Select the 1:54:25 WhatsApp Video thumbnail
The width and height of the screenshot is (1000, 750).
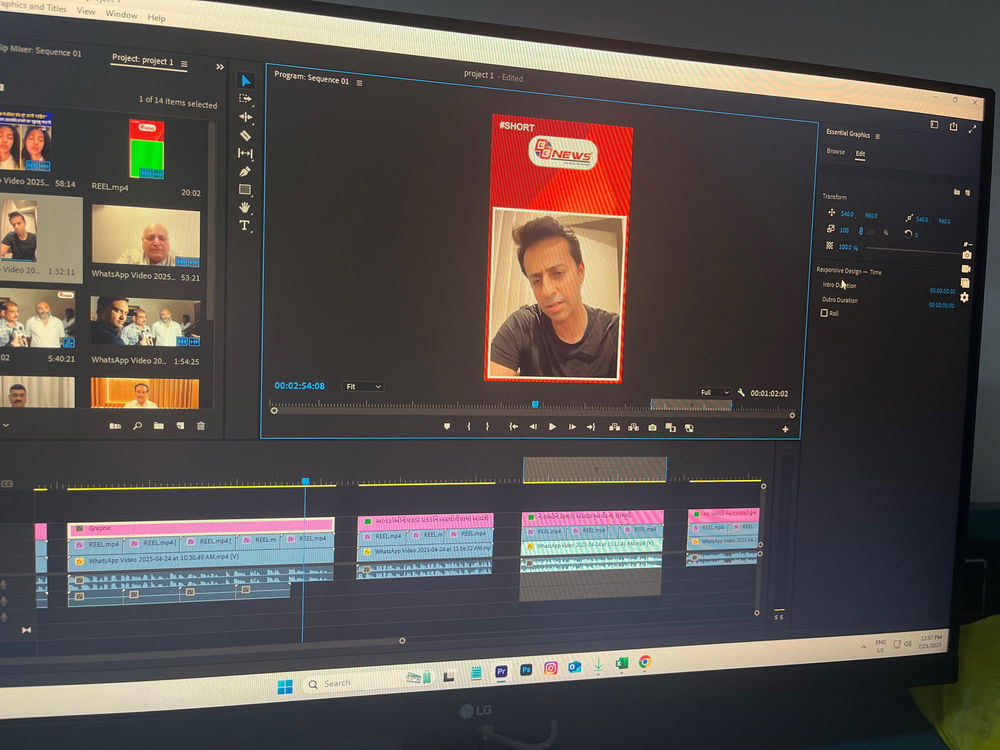pyautogui.click(x=145, y=321)
